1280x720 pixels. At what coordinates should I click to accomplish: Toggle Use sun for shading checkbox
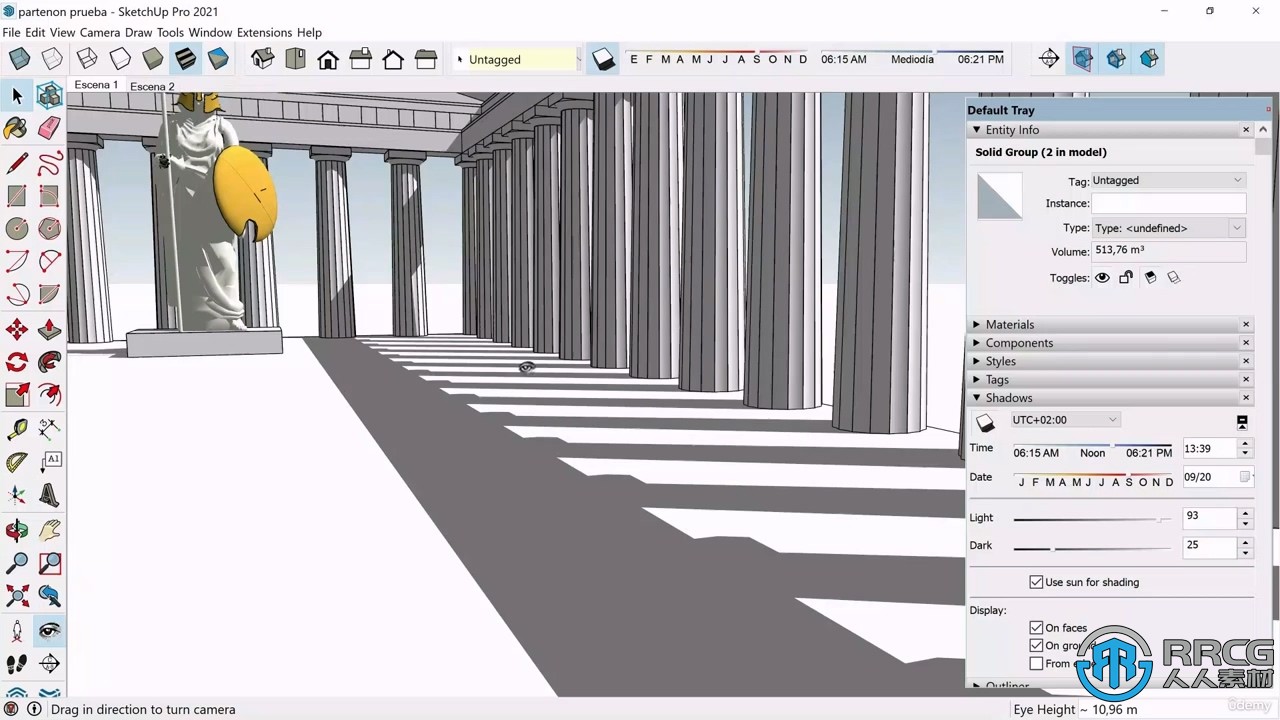point(1036,582)
